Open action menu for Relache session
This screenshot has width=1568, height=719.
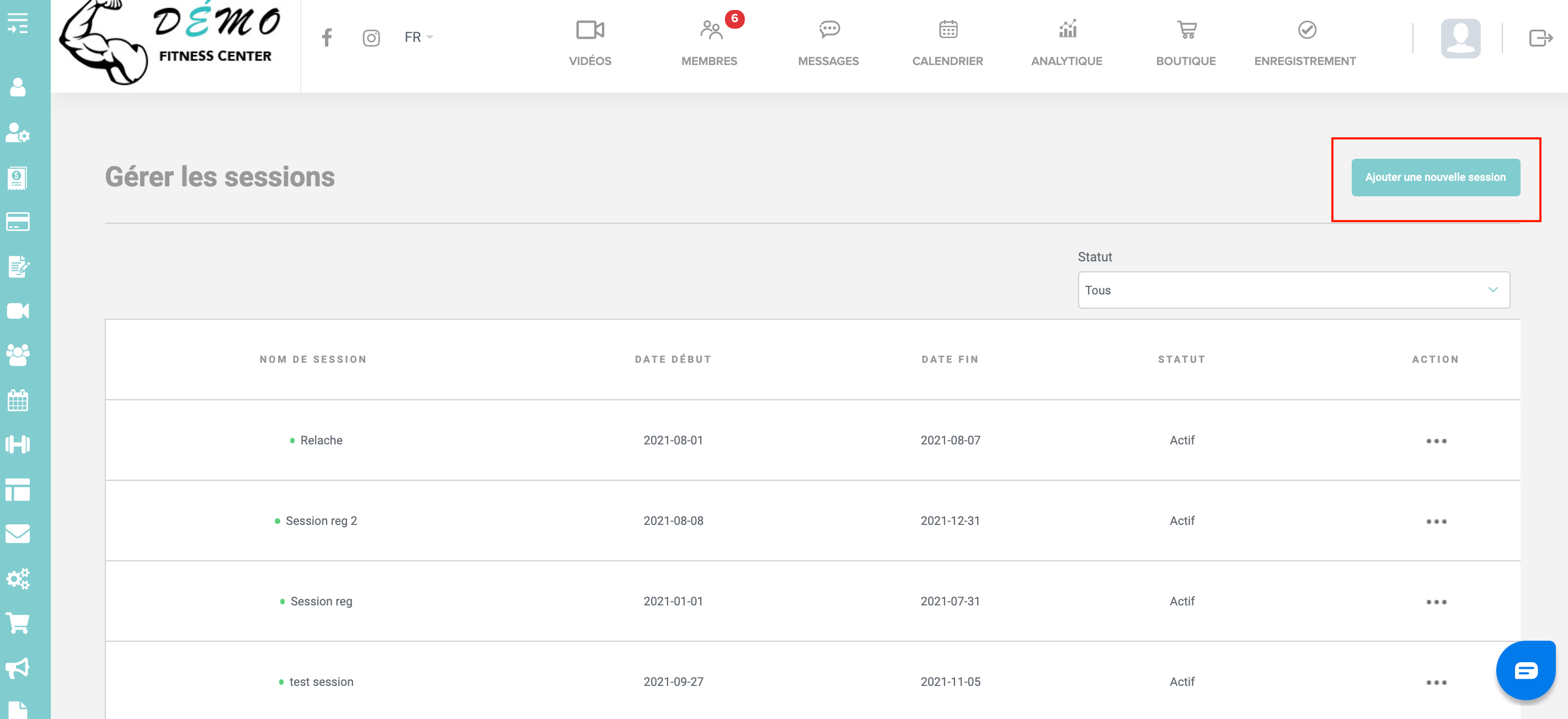tap(1436, 441)
